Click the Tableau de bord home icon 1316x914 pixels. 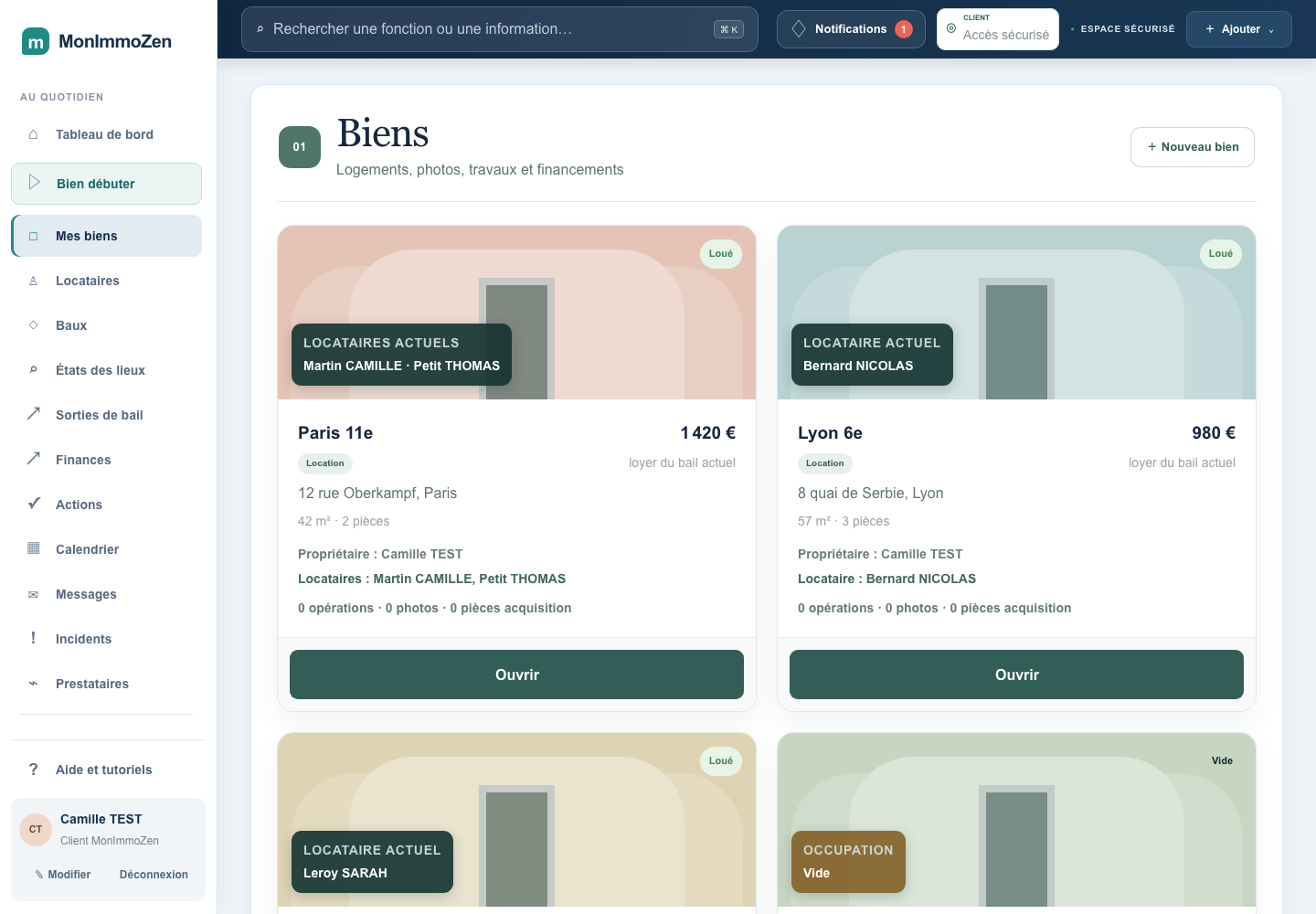pyautogui.click(x=34, y=134)
